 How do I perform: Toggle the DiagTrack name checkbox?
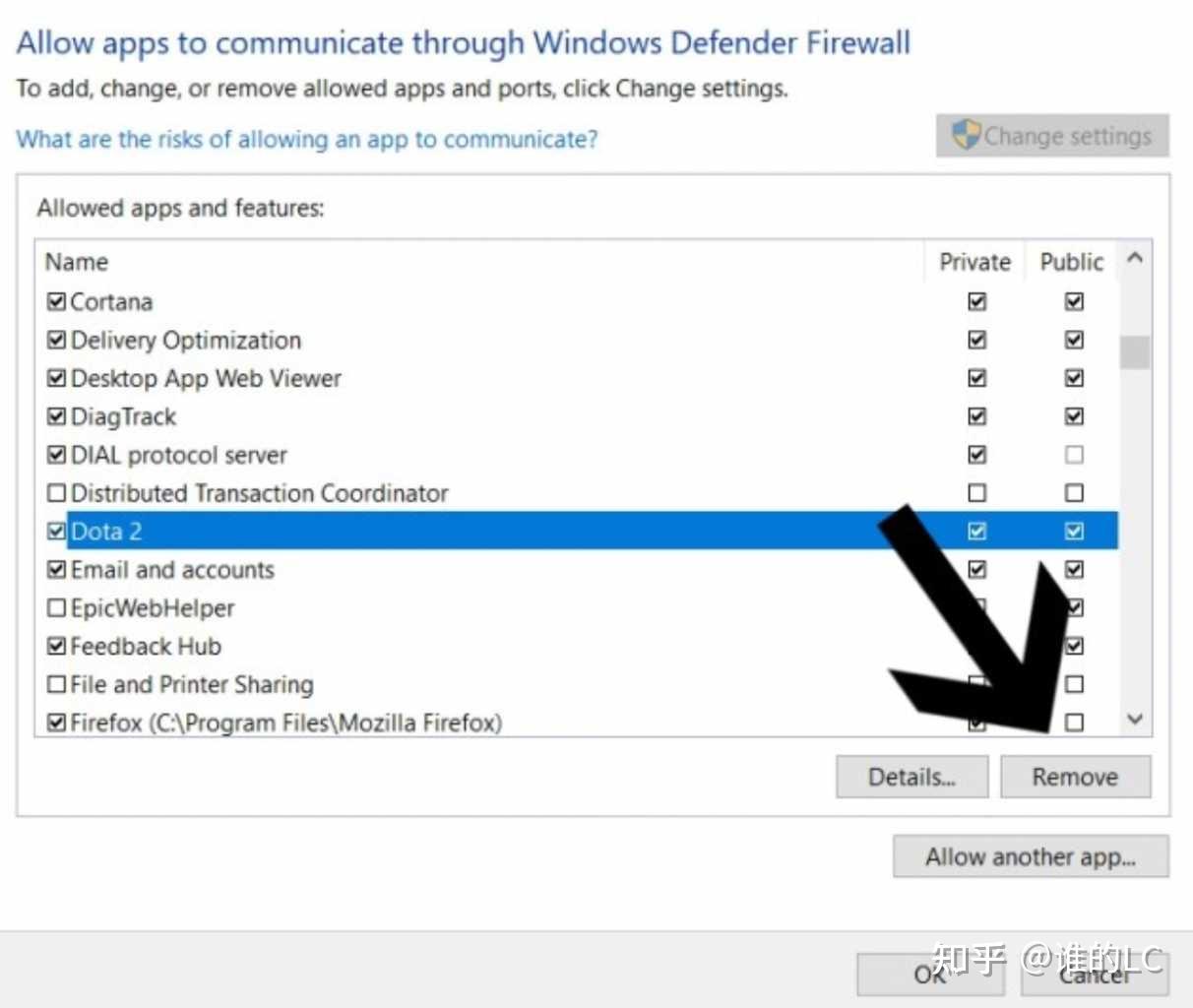point(57,416)
